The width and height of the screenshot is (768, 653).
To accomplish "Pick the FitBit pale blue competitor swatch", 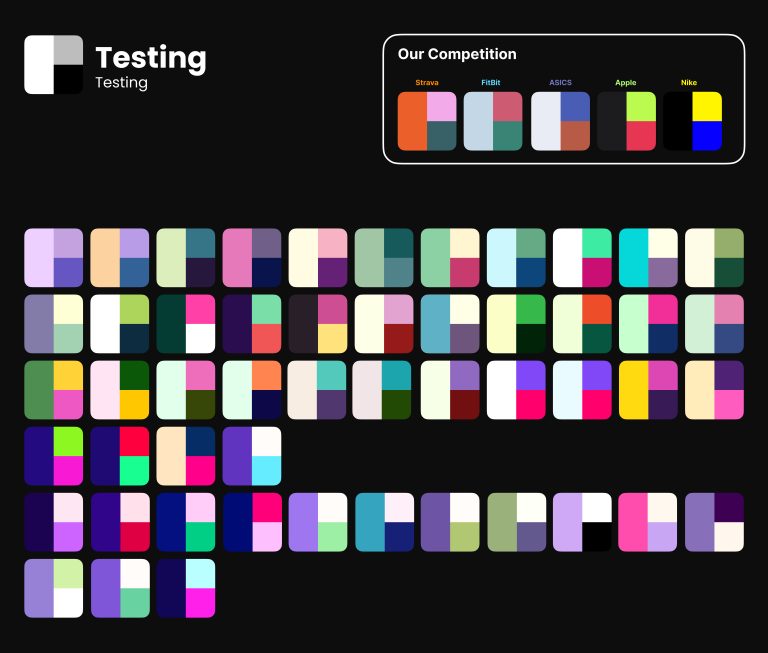I will coord(493,121).
